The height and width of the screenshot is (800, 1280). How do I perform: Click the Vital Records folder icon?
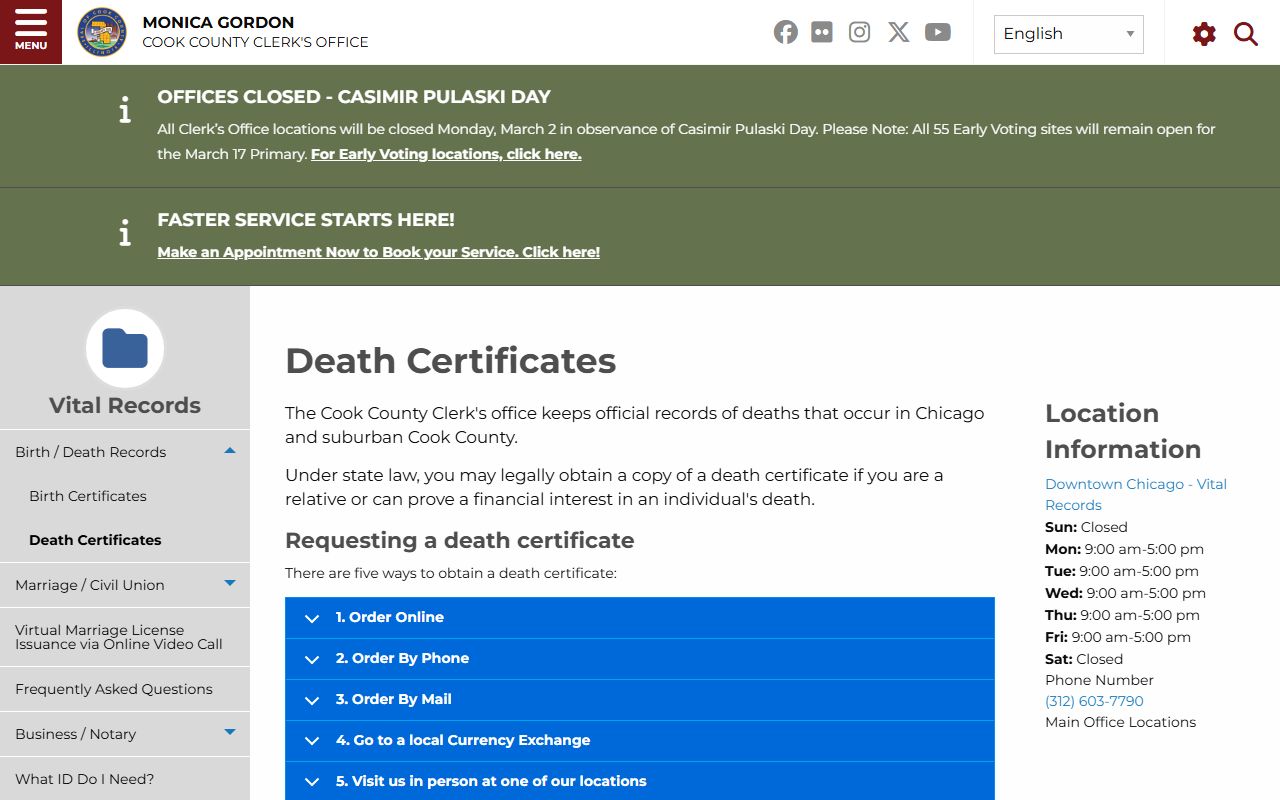pyautogui.click(x=125, y=349)
